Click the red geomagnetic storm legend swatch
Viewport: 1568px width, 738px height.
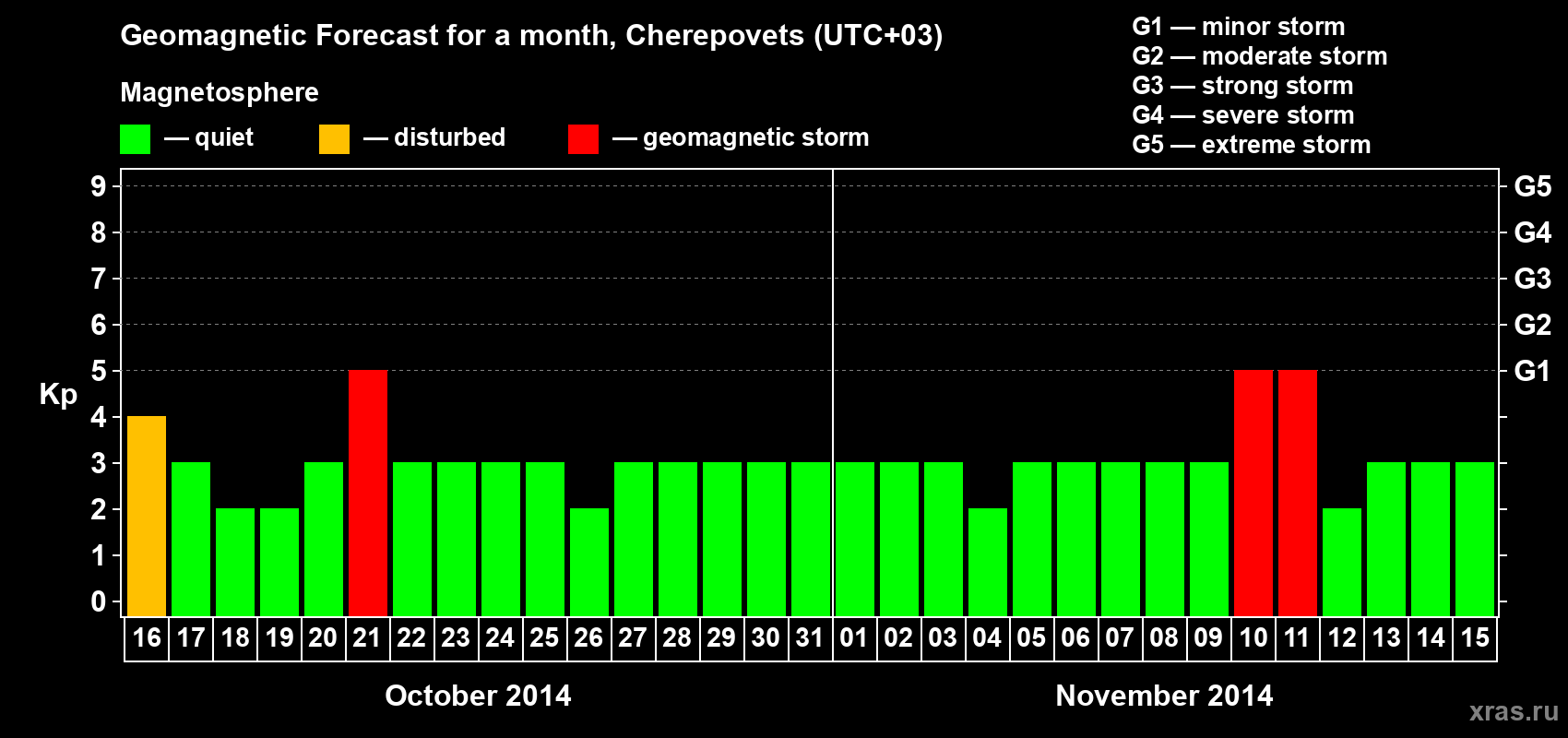point(583,139)
